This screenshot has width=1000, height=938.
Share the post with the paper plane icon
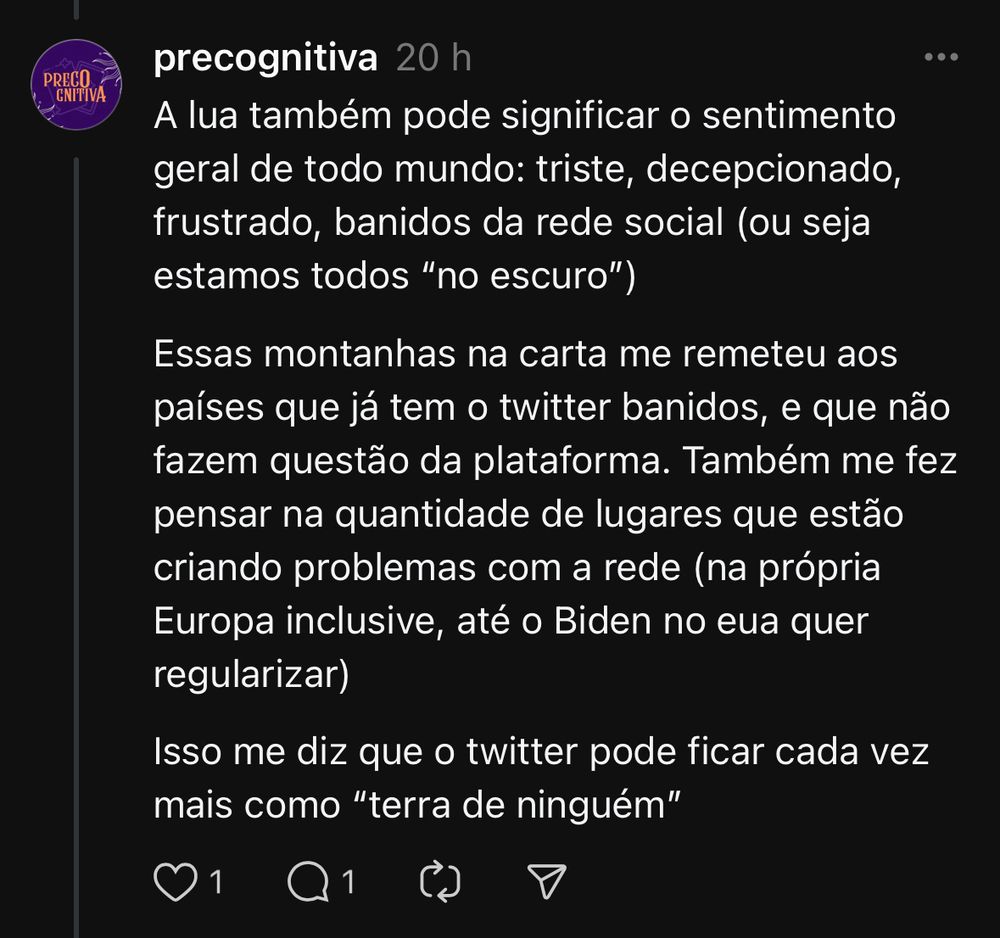[x=547, y=881]
